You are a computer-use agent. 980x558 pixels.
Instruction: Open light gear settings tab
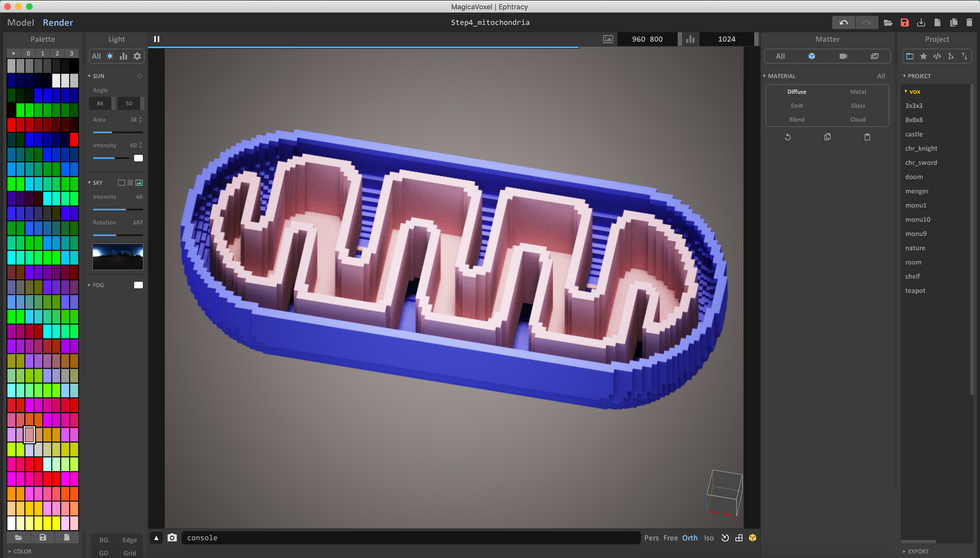point(138,56)
